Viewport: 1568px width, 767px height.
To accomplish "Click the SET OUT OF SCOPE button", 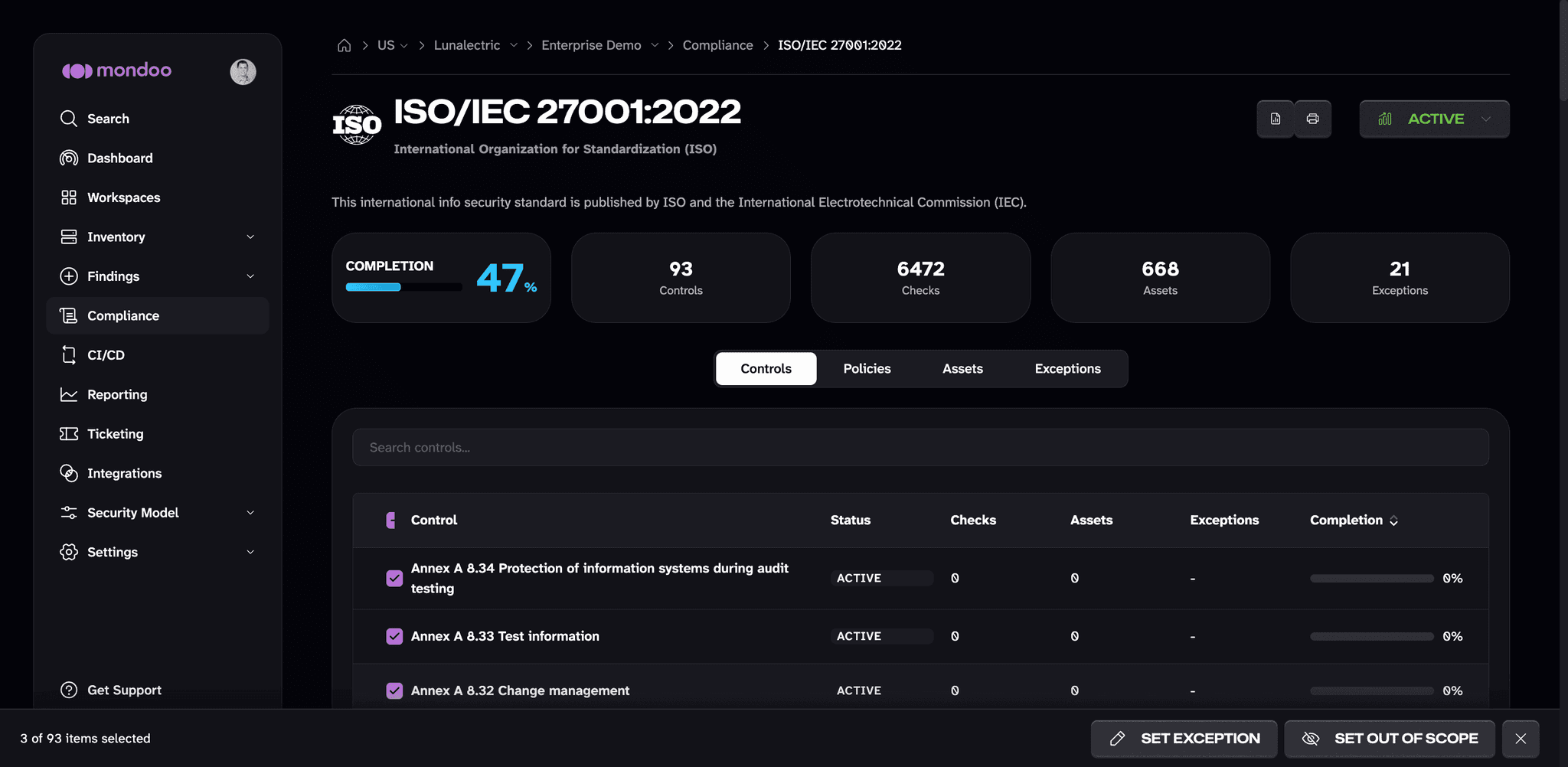I will coord(1389,739).
